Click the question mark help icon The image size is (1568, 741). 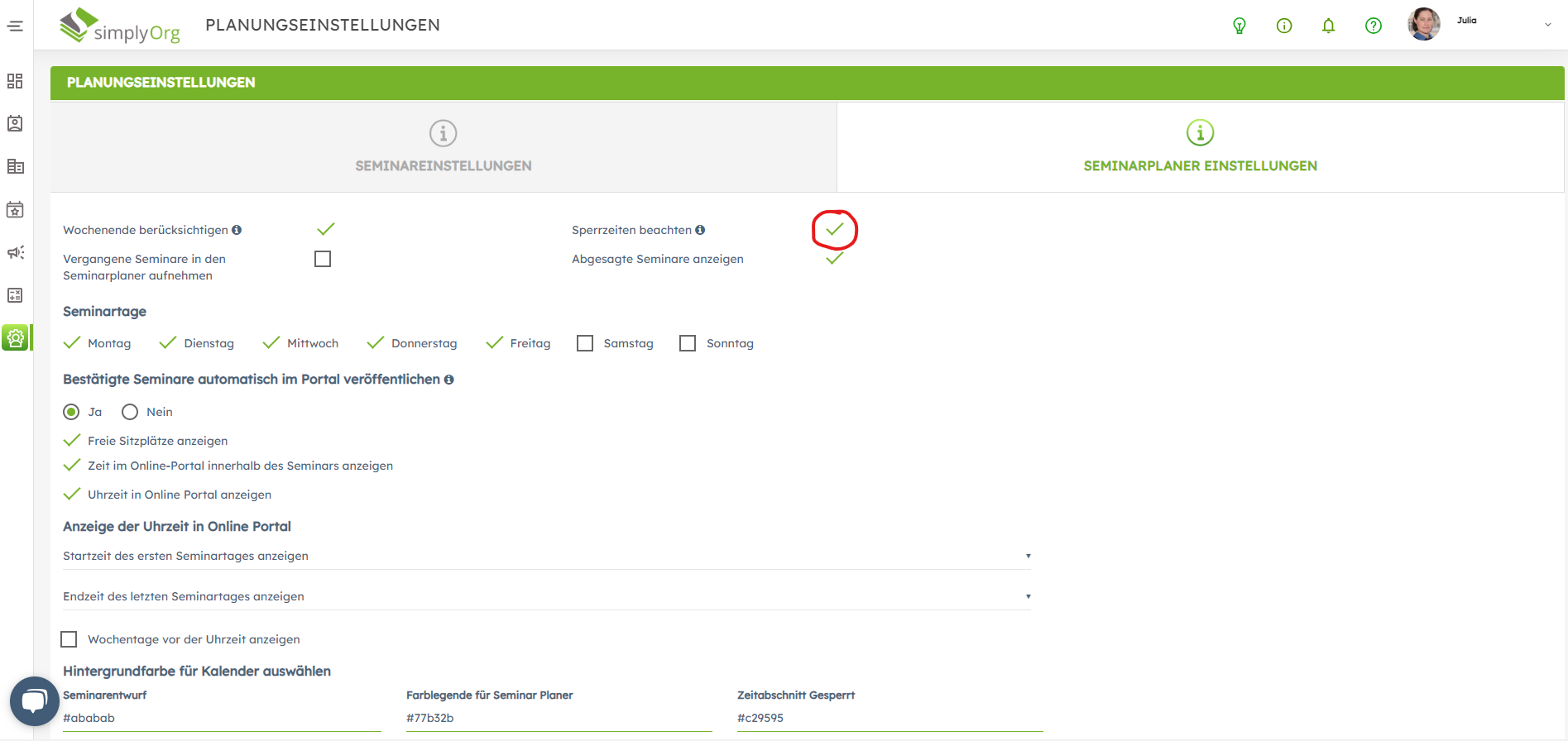pos(1373,26)
